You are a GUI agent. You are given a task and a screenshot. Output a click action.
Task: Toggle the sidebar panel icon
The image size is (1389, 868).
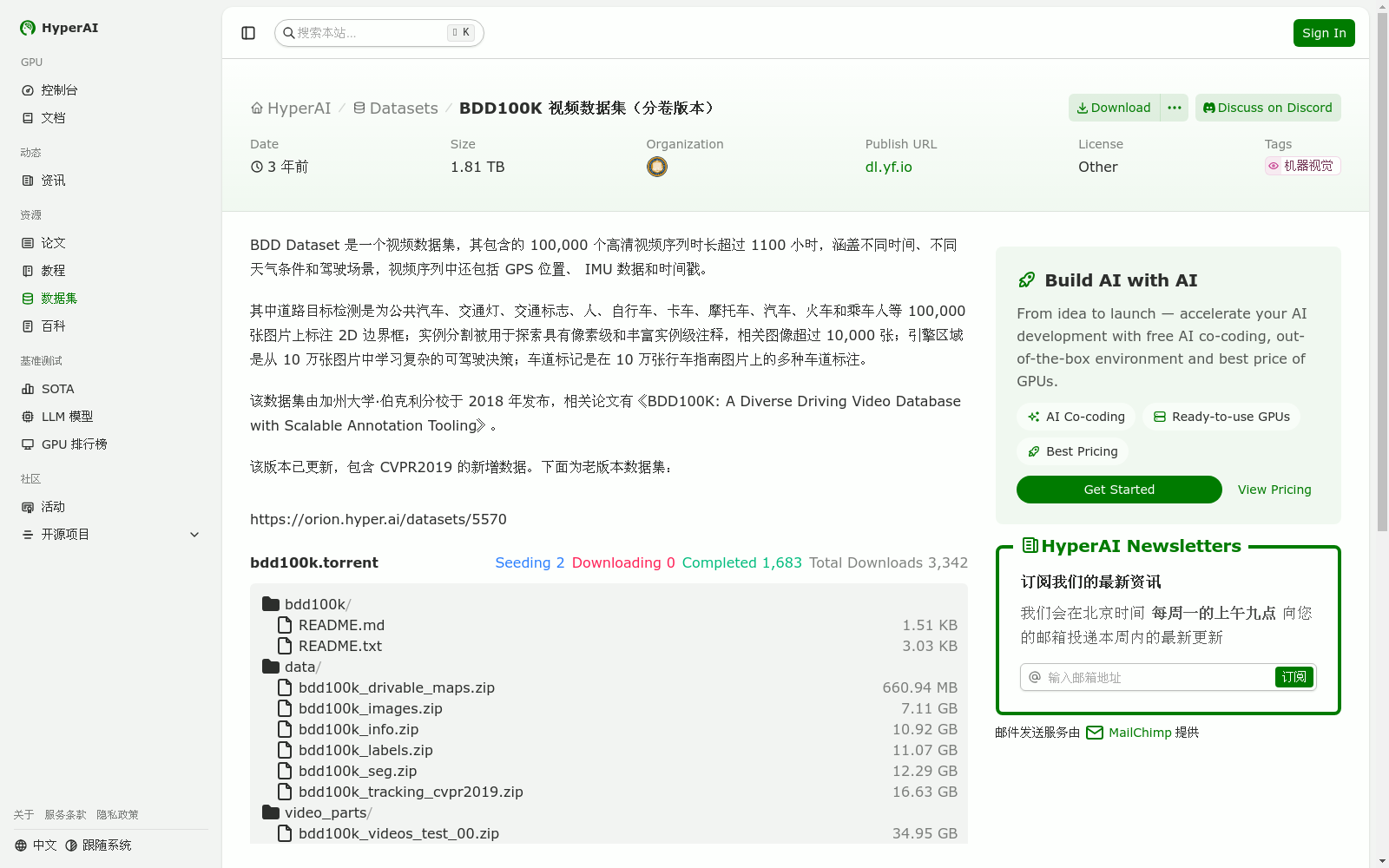click(248, 33)
